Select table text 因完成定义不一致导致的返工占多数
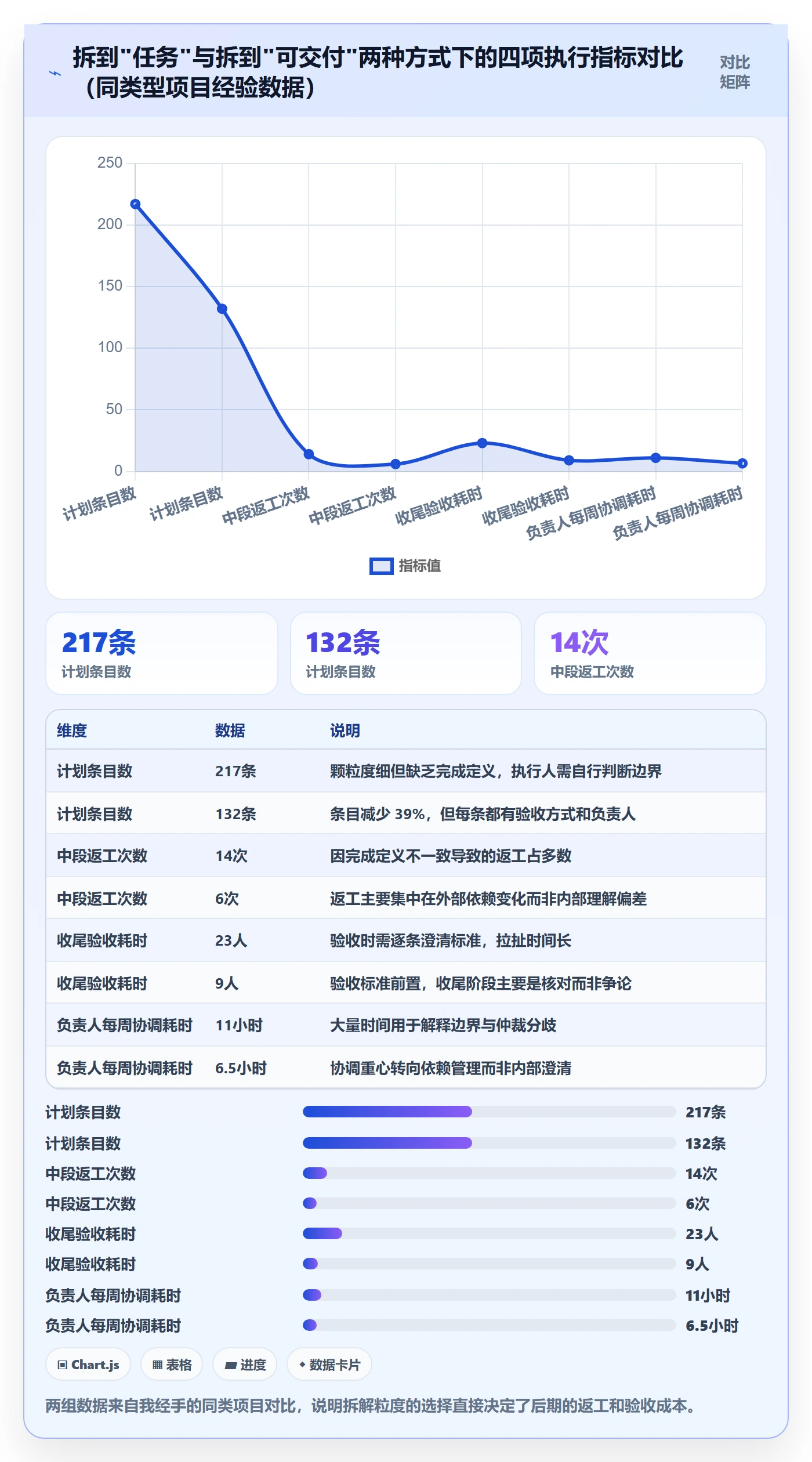This screenshot has height=1462, width=812. [451, 856]
